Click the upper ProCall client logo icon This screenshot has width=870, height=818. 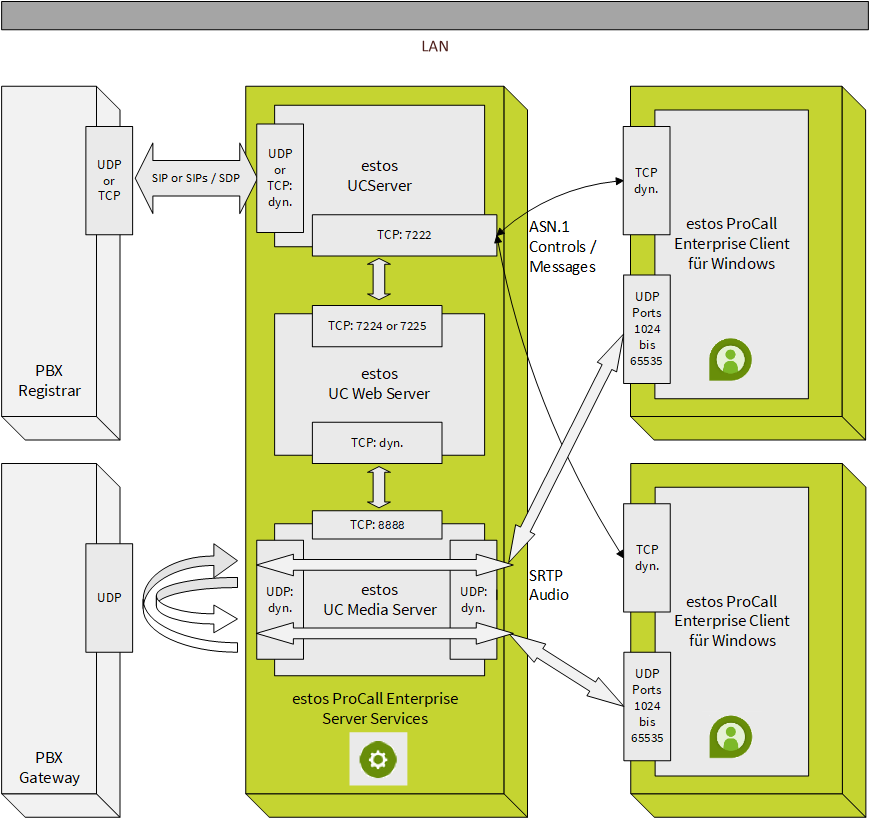(730, 360)
